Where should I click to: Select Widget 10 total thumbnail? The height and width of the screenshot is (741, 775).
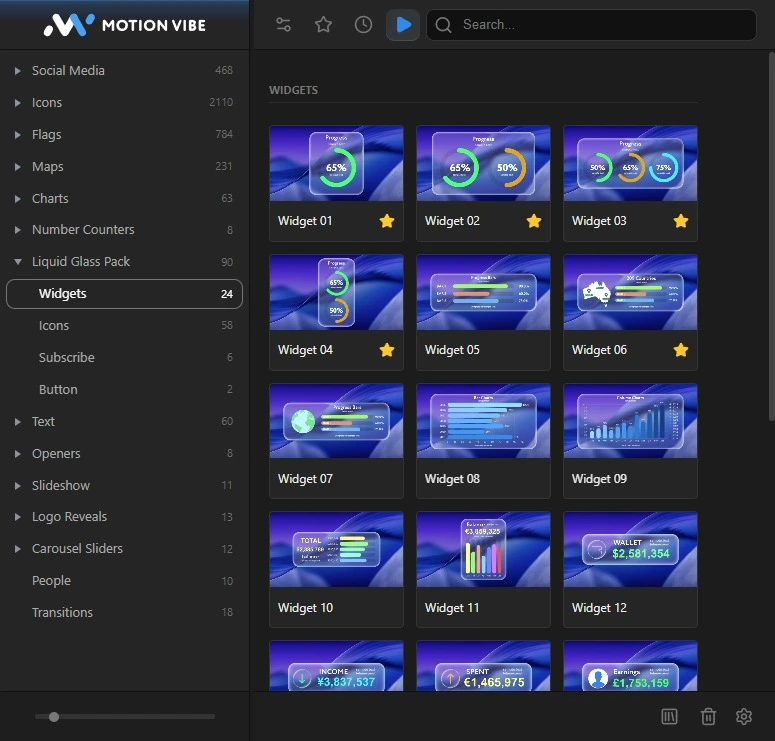336,550
